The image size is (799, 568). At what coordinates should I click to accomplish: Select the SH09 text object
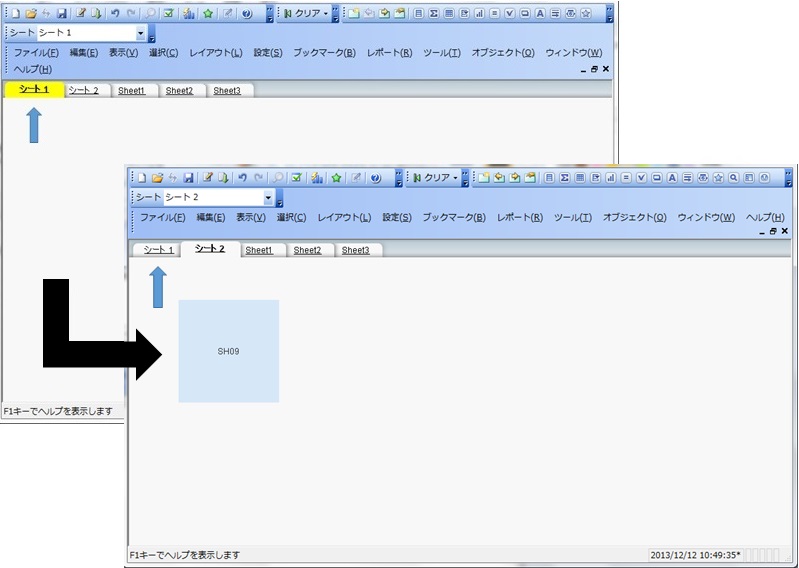click(x=228, y=351)
